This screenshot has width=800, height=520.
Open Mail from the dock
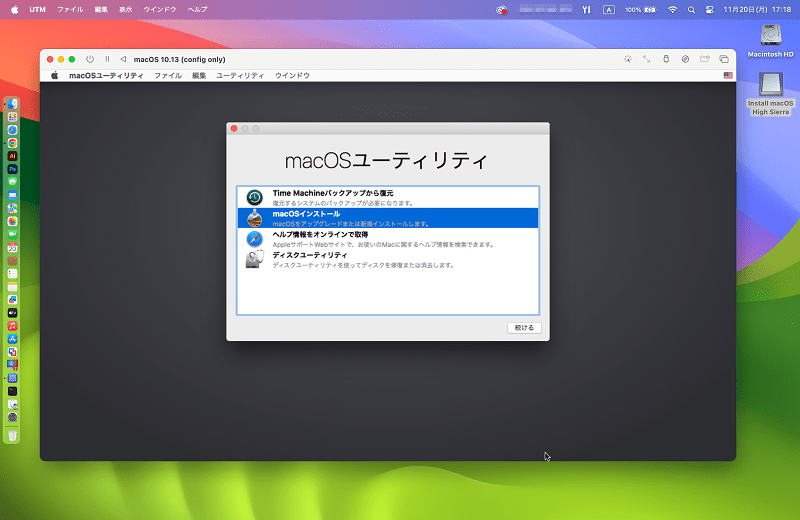coord(12,195)
